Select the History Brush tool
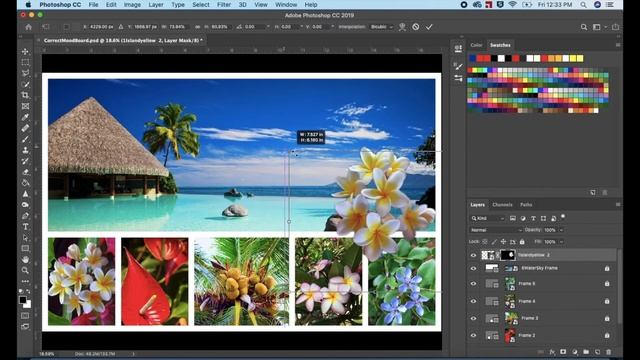Image resolution: width=640 pixels, height=360 pixels. point(25,161)
